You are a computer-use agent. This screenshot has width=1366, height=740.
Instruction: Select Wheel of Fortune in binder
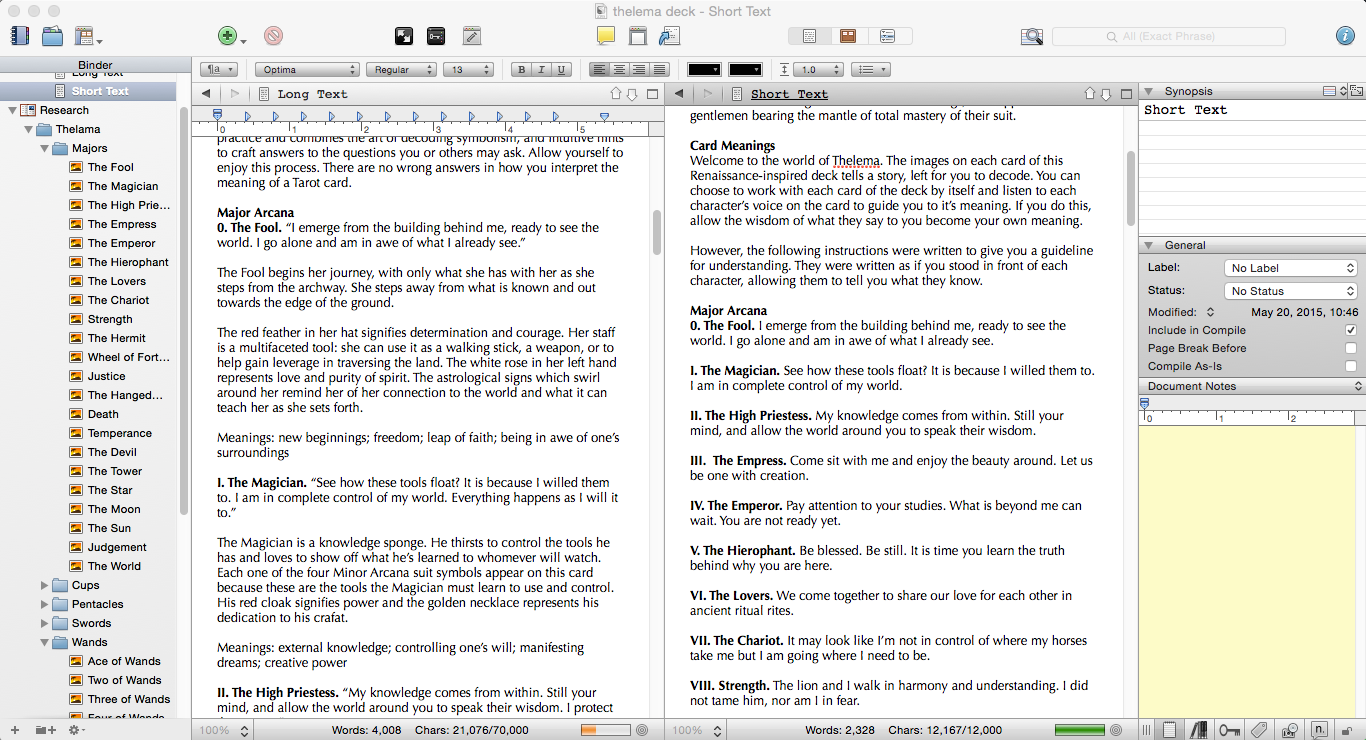coord(129,357)
